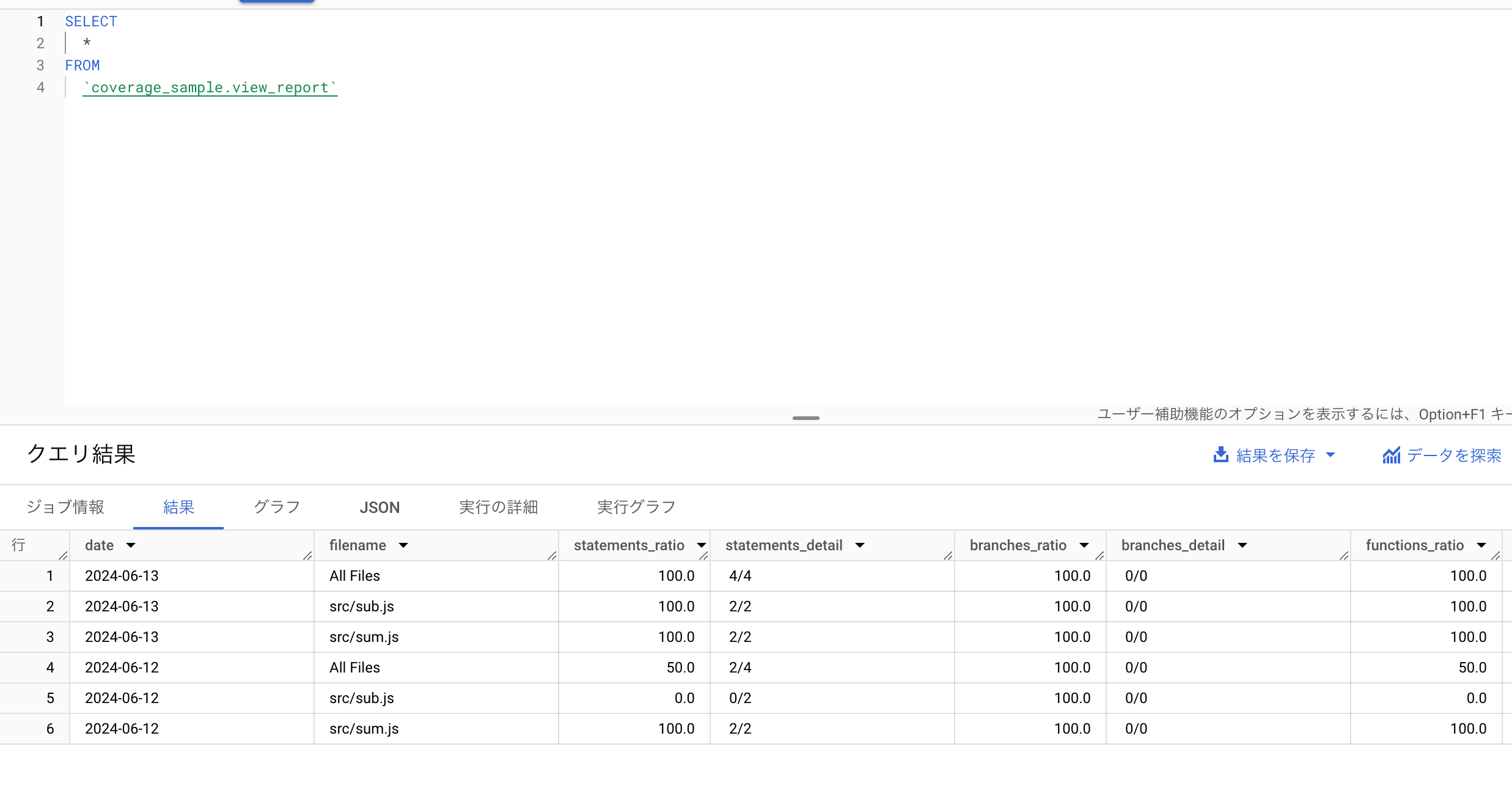
Task: Switch to the JSON tab
Action: click(x=380, y=507)
